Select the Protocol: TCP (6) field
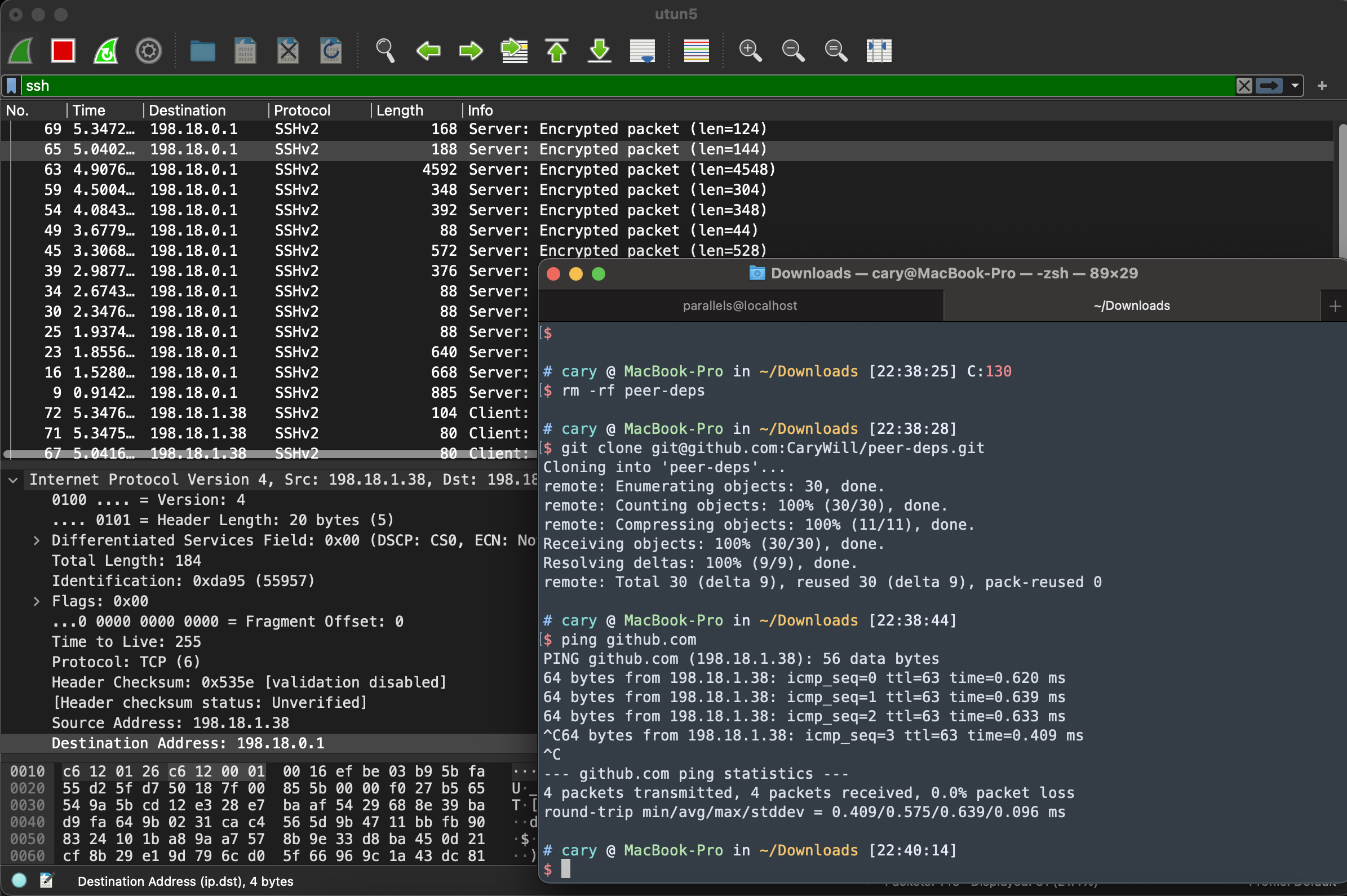 (126, 662)
